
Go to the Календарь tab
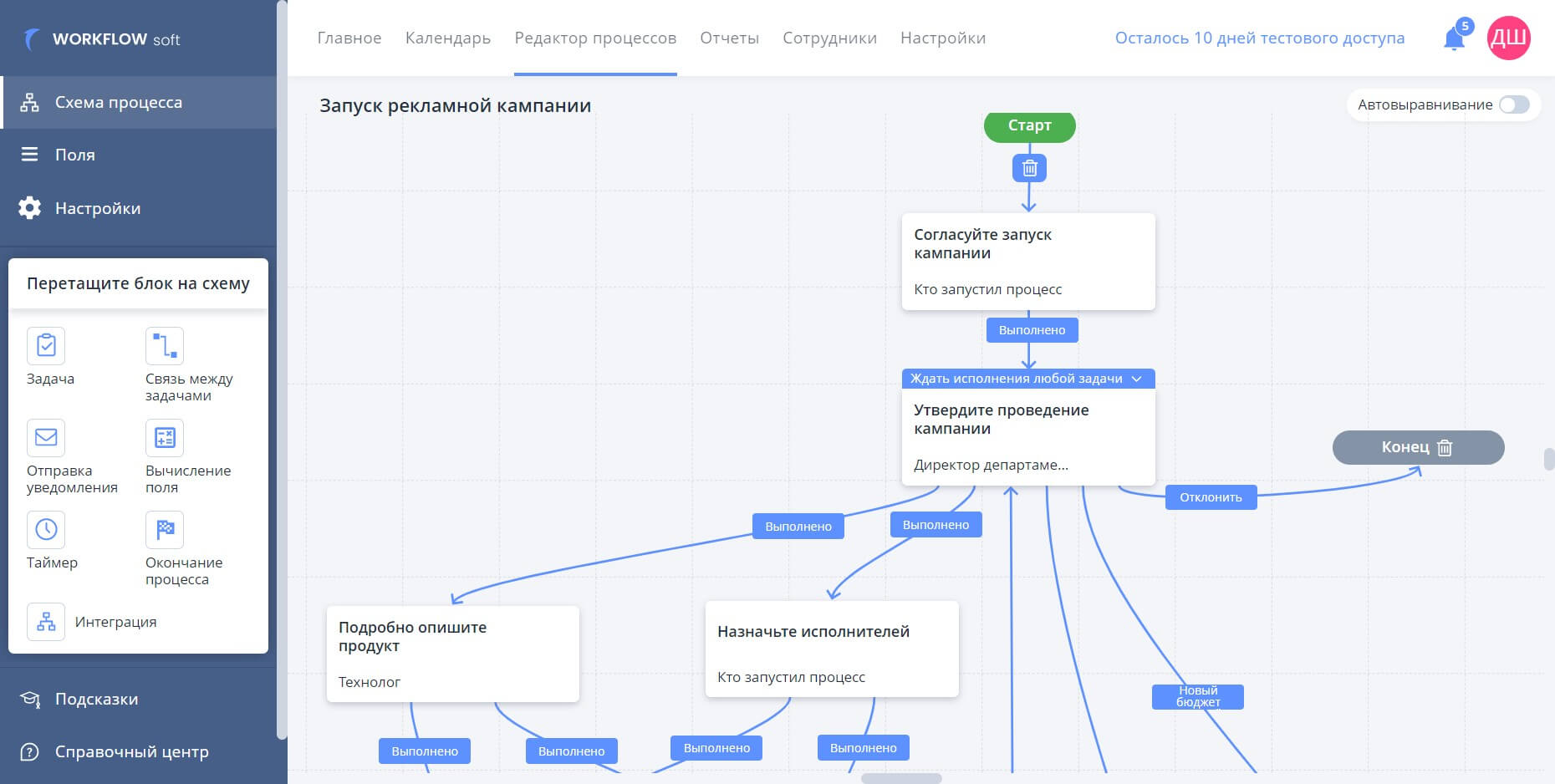pyautogui.click(x=448, y=38)
